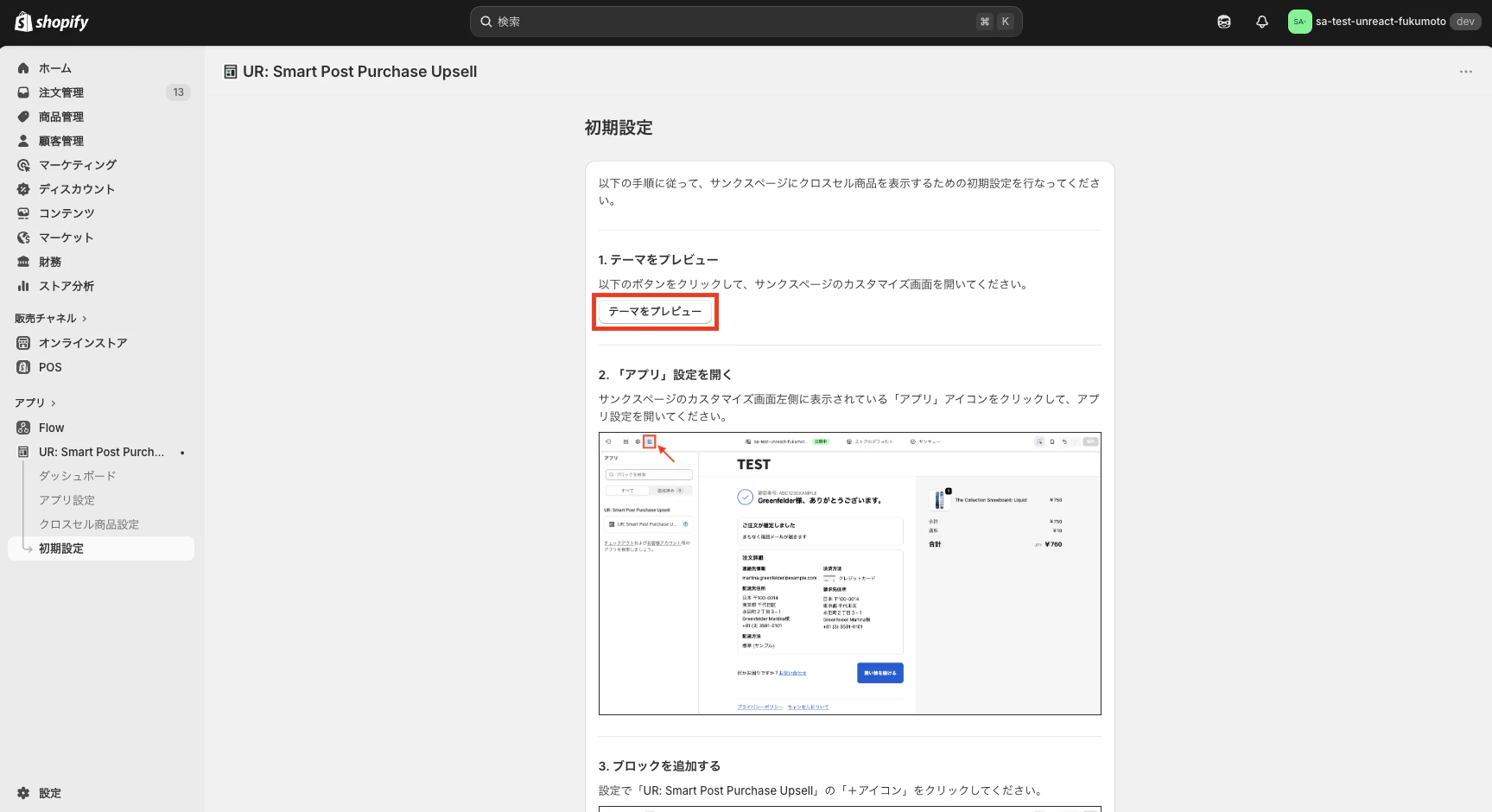Viewport: 1492px width, 812px height.
Task: Click the 顧客管理 customers person icon
Action: coord(23,141)
